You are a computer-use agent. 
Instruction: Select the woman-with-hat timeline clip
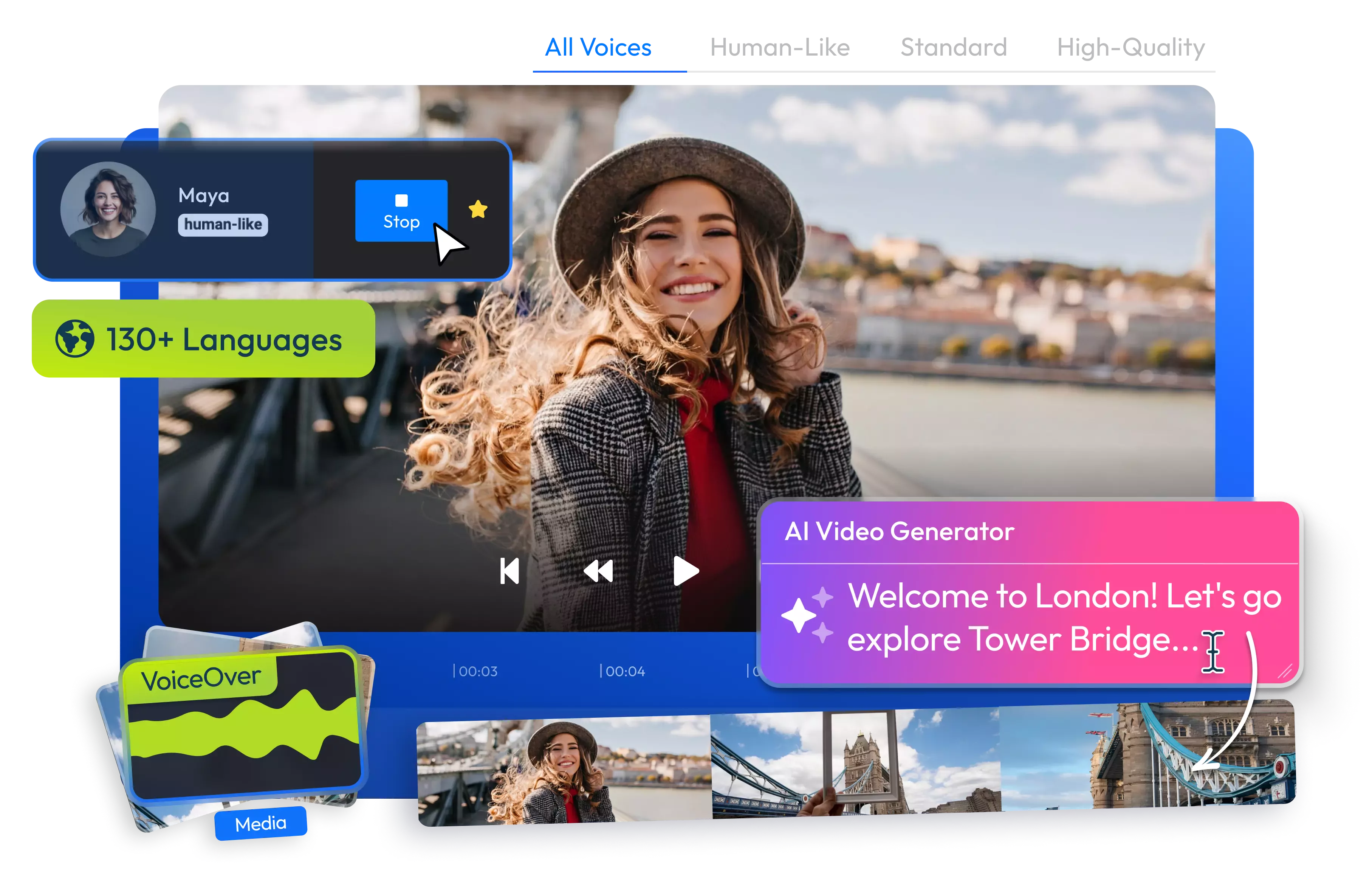[564, 771]
